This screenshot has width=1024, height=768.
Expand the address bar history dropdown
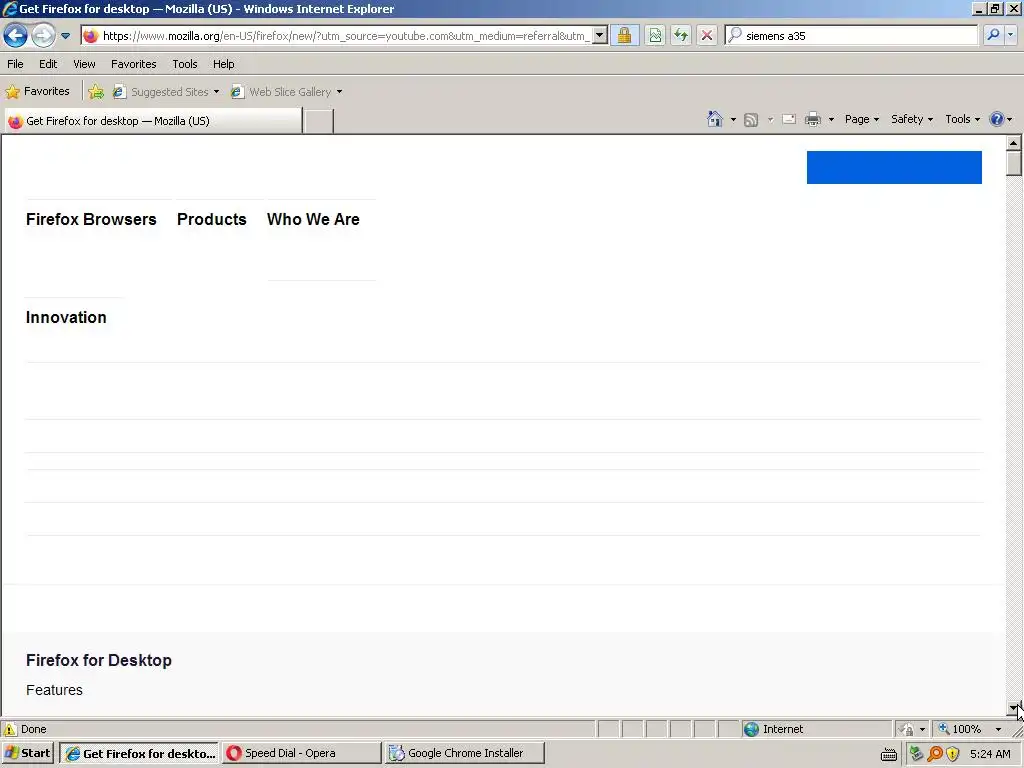600,35
